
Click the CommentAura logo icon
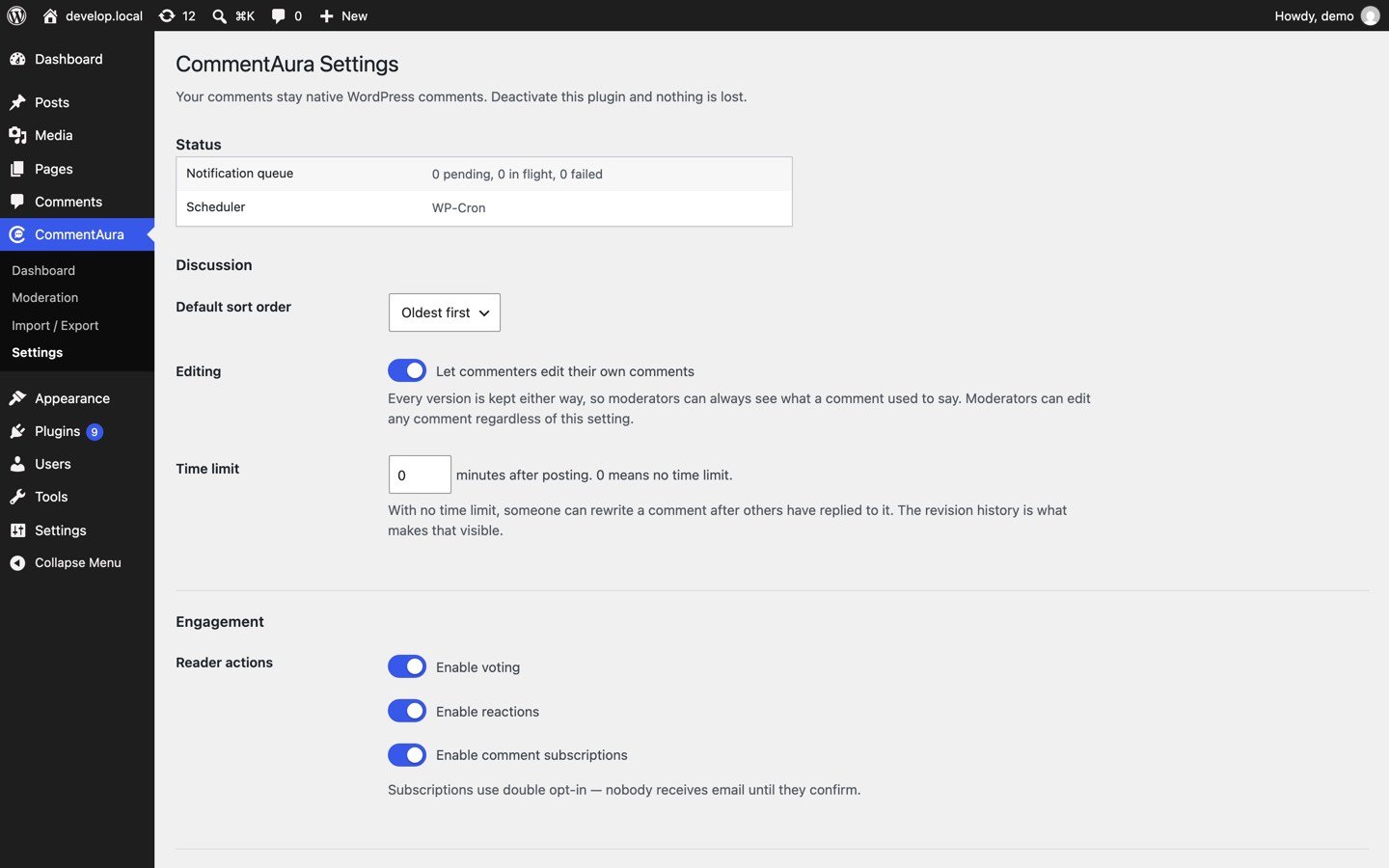pyautogui.click(x=17, y=234)
